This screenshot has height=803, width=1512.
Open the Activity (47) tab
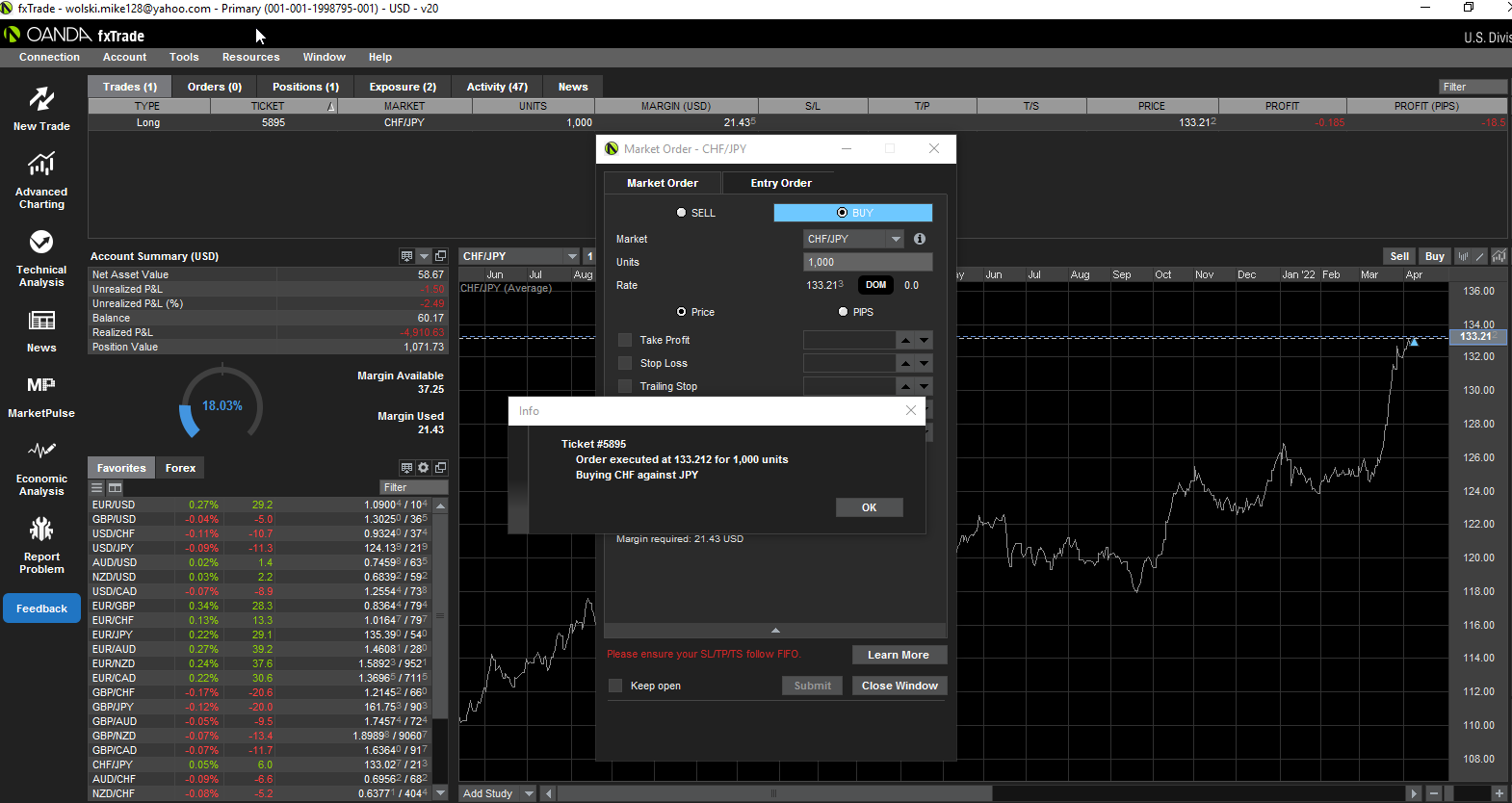coord(497,87)
